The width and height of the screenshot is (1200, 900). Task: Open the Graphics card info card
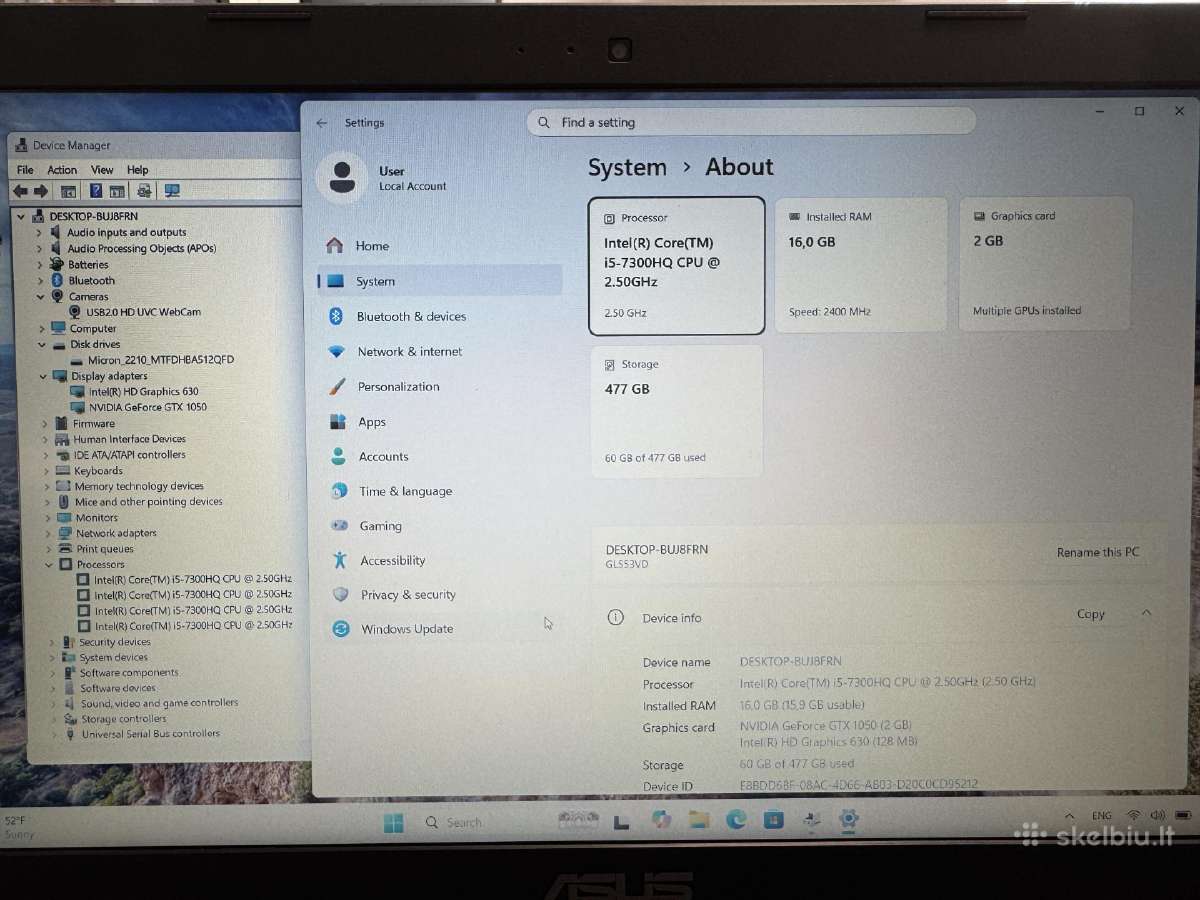1045,263
